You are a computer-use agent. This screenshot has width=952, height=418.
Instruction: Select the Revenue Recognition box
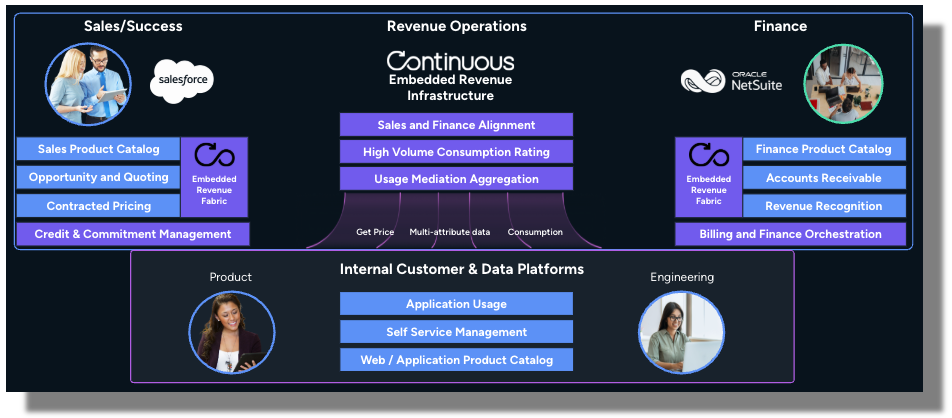pos(824,206)
